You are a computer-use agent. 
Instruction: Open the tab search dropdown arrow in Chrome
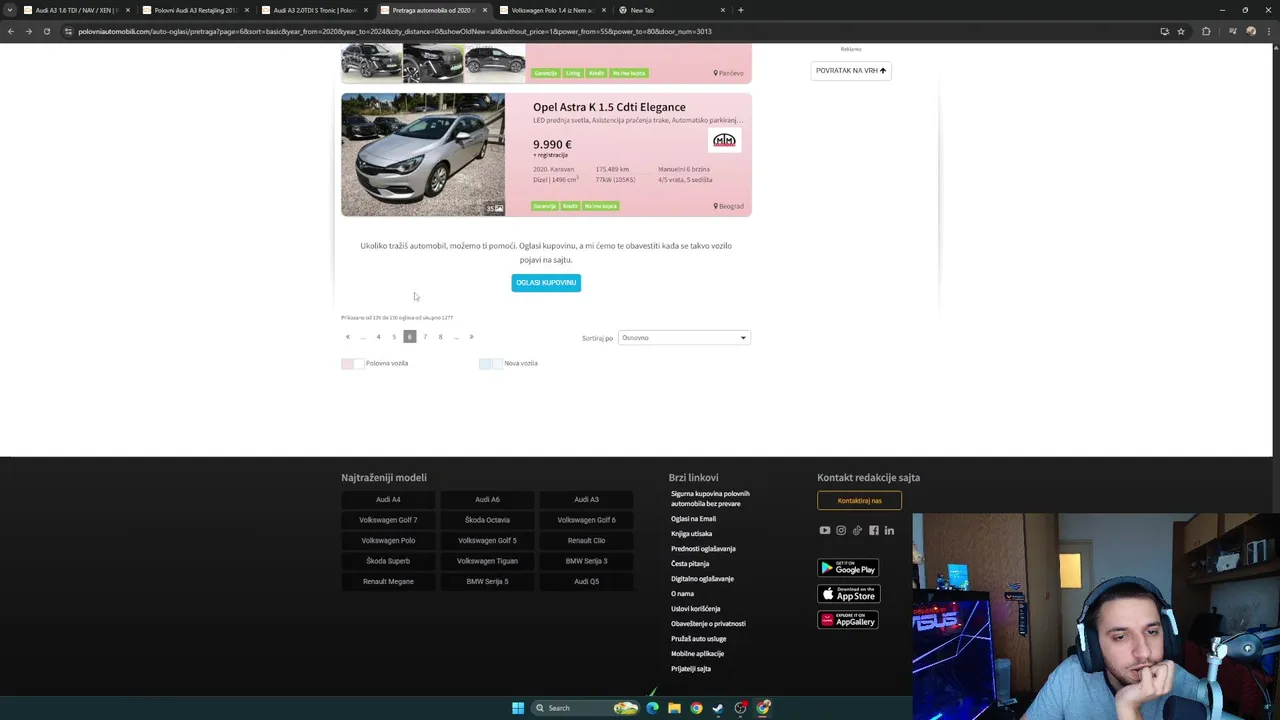coord(10,10)
